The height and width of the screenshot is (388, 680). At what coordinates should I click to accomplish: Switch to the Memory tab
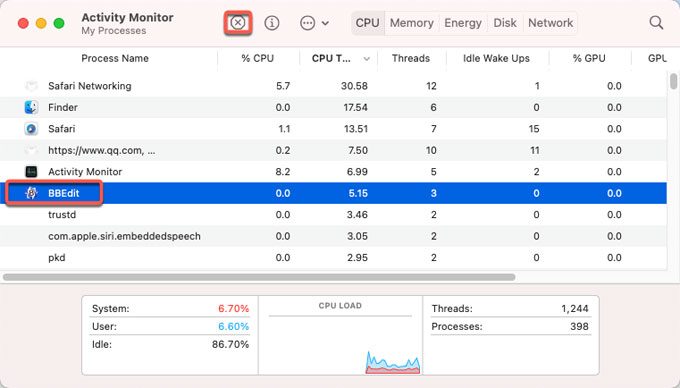[x=412, y=23]
